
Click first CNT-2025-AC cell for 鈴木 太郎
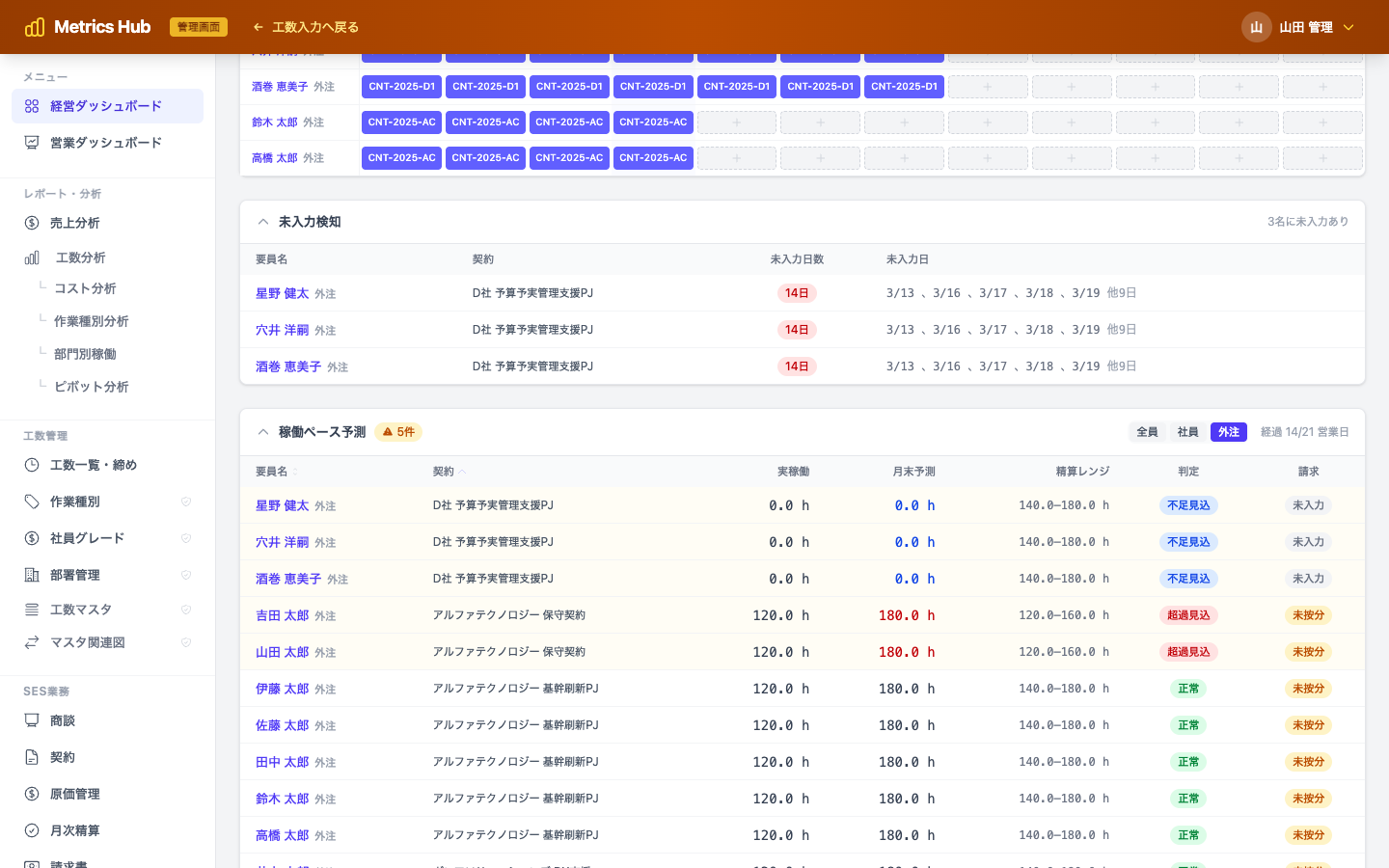pos(401,122)
